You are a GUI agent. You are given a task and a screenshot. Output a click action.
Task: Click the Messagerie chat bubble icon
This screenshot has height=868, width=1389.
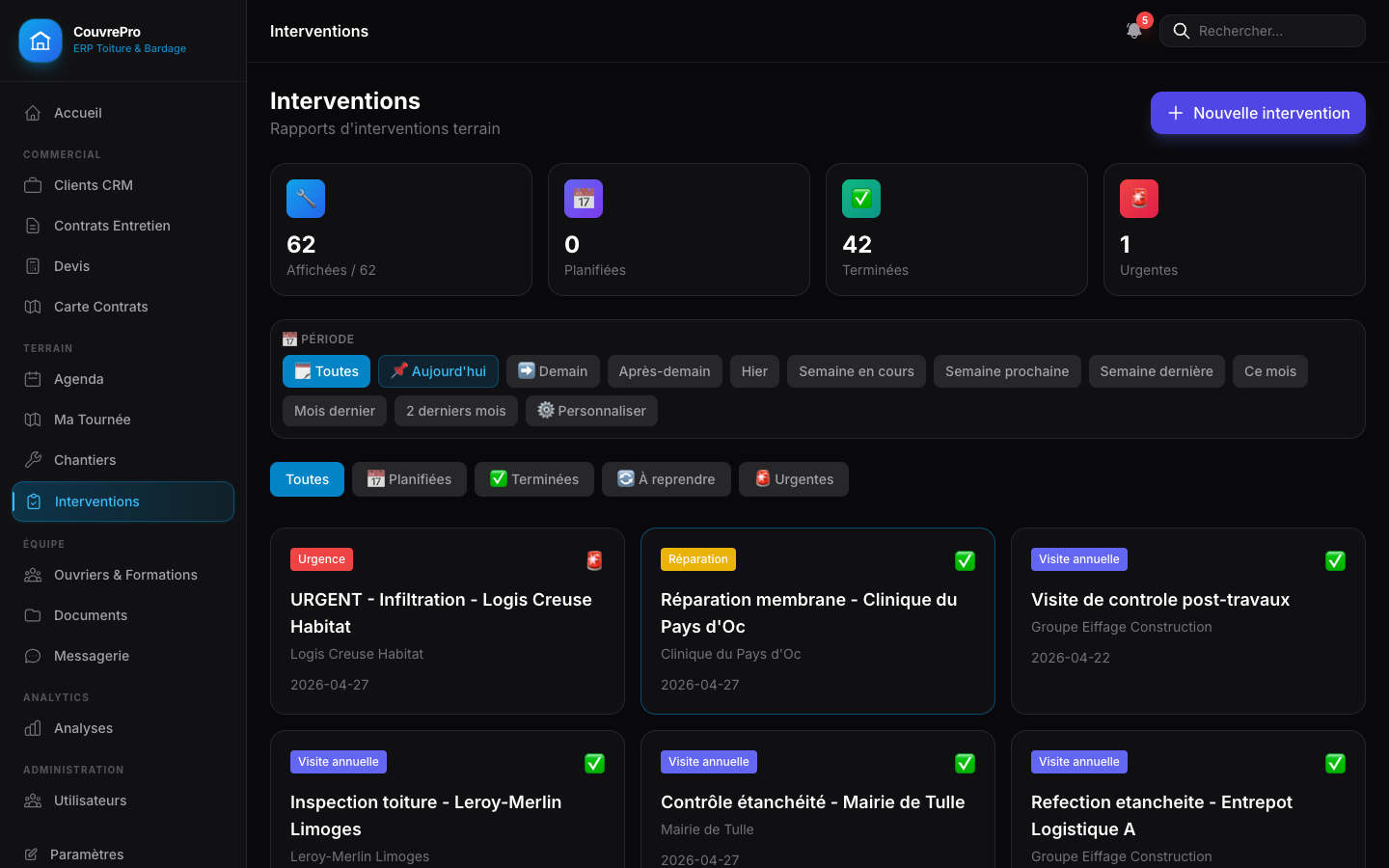pos(33,656)
